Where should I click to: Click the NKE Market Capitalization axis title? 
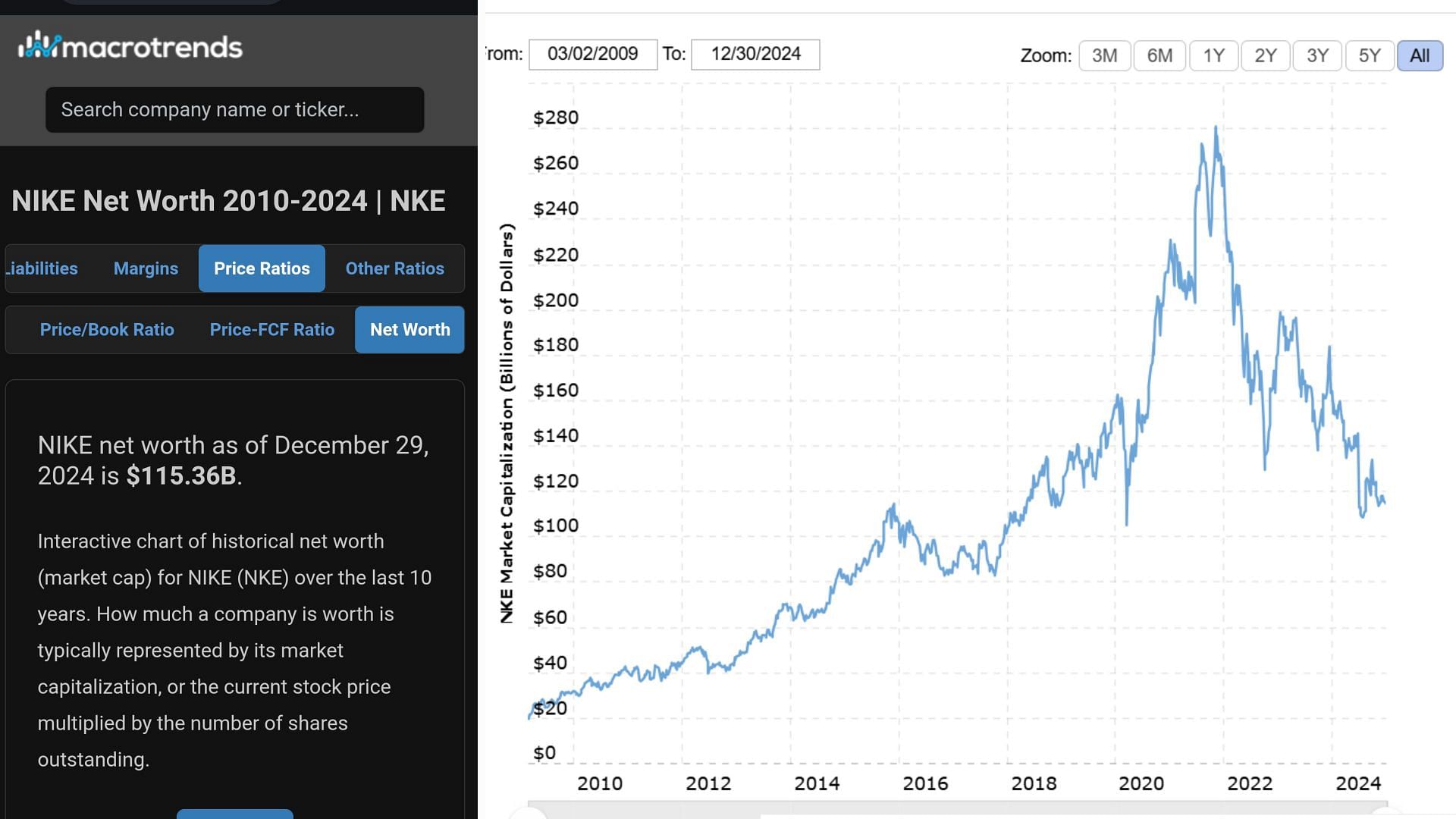(507, 423)
